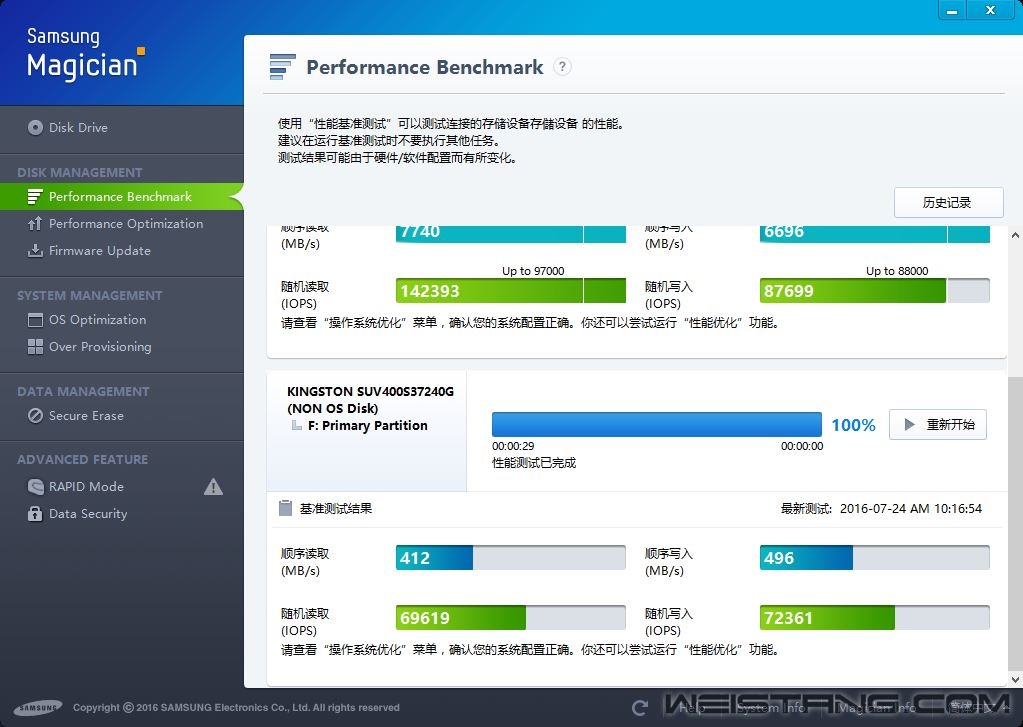
Task: Click the 87699 random write bar
Action: pos(874,290)
